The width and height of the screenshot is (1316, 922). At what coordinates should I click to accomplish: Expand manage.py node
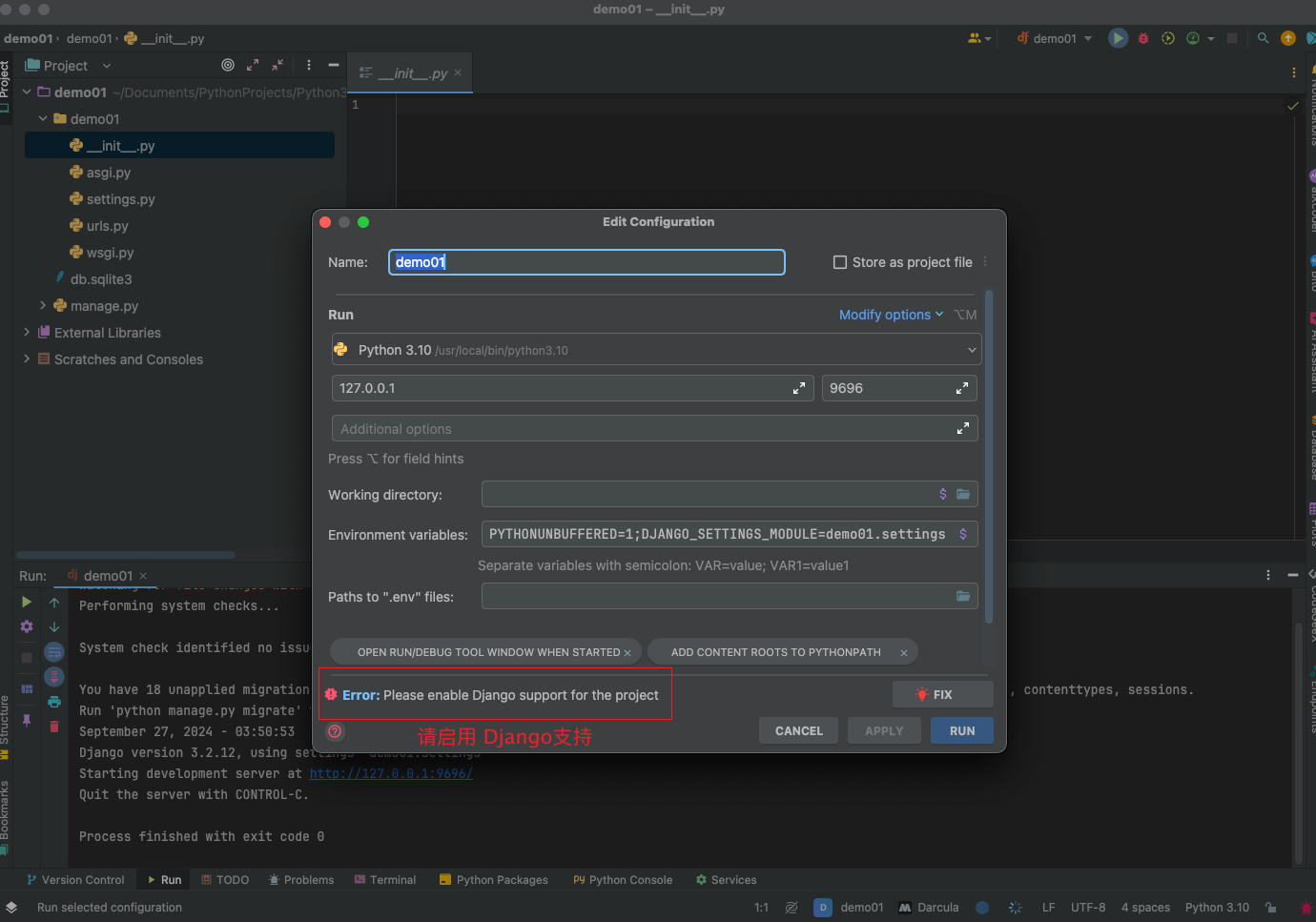coord(43,306)
